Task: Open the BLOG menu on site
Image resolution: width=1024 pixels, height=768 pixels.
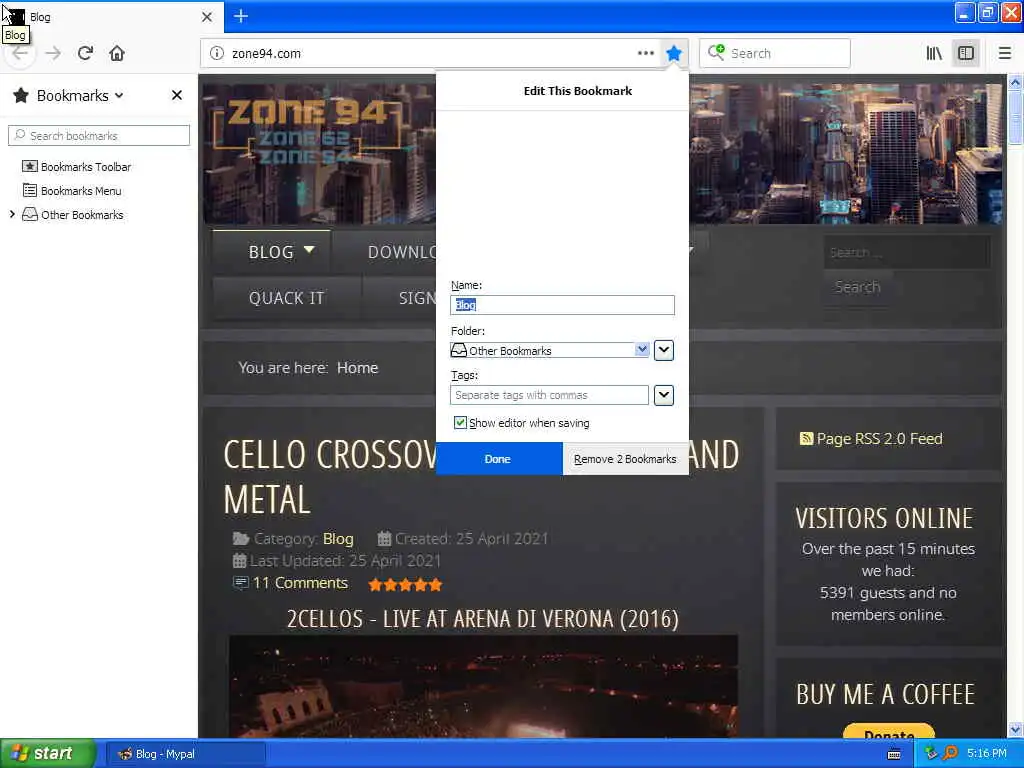Action: 272,252
